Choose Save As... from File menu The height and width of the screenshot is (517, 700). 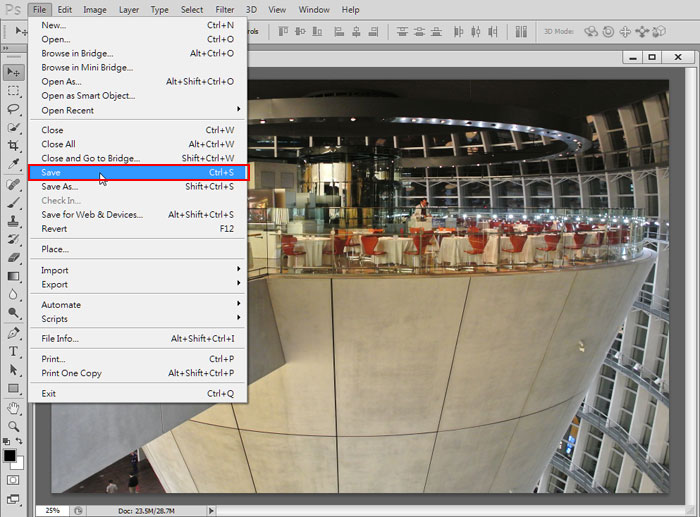[137, 187]
